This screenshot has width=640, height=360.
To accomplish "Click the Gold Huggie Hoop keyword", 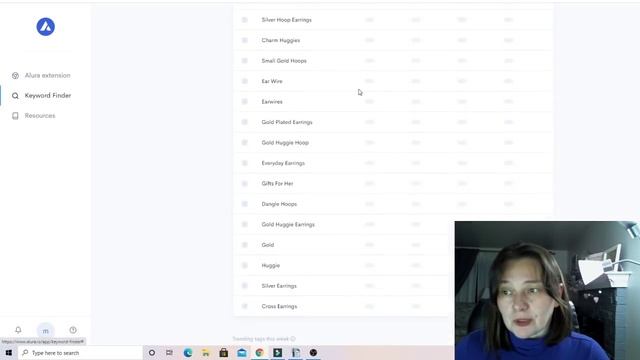I will coord(285,142).
